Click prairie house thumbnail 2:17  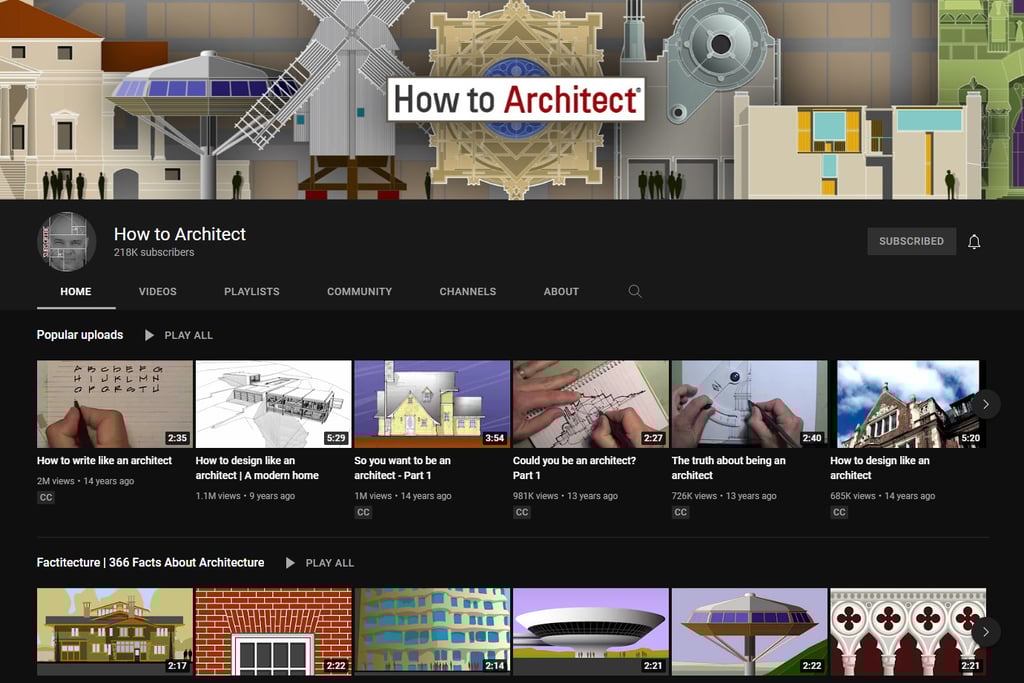tap(115, 631)
